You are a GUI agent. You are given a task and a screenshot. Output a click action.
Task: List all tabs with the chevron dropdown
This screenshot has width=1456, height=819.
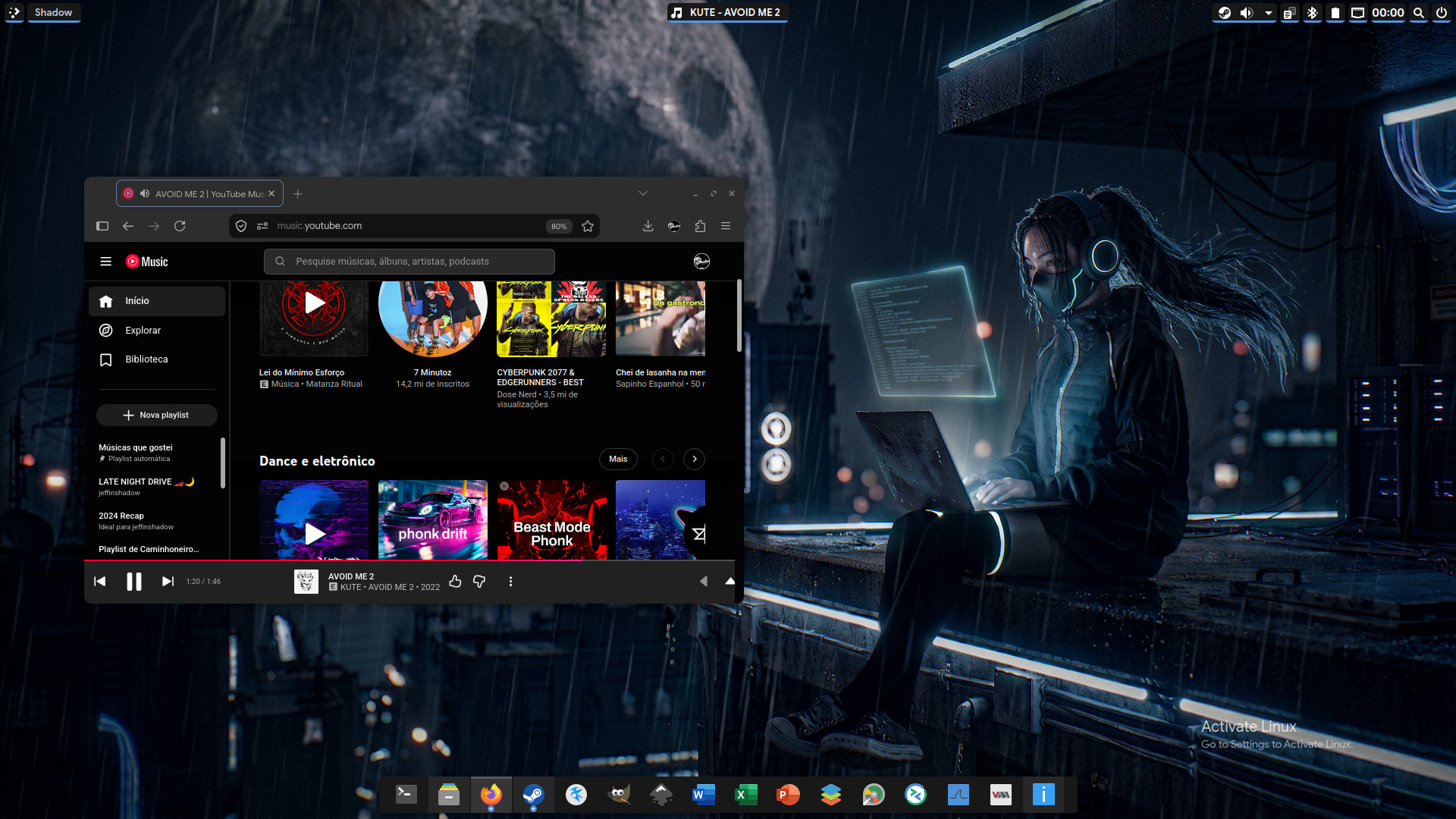(x=643, y=193)
